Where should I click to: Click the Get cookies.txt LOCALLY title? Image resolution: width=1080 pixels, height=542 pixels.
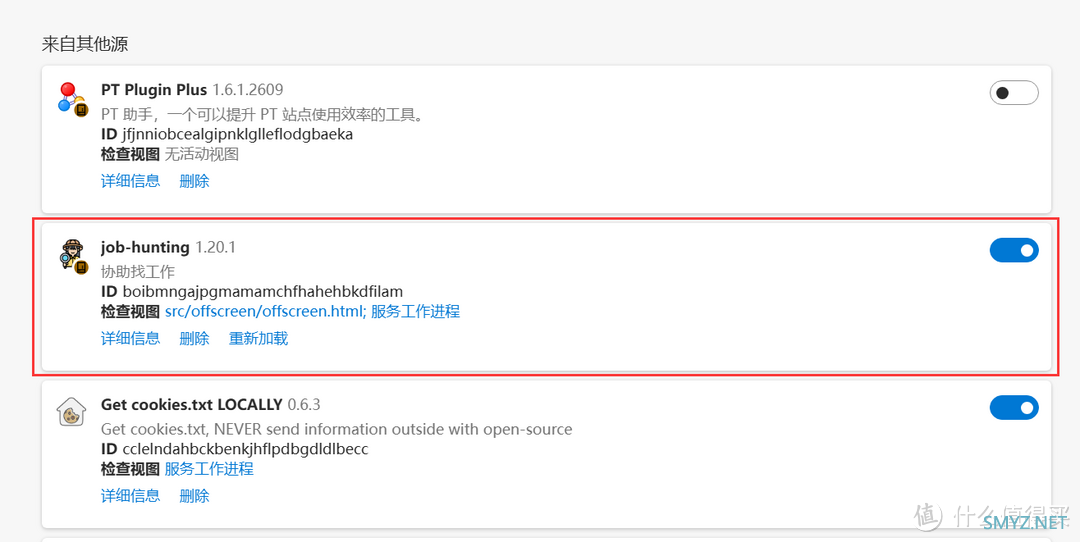pos(191,405)
